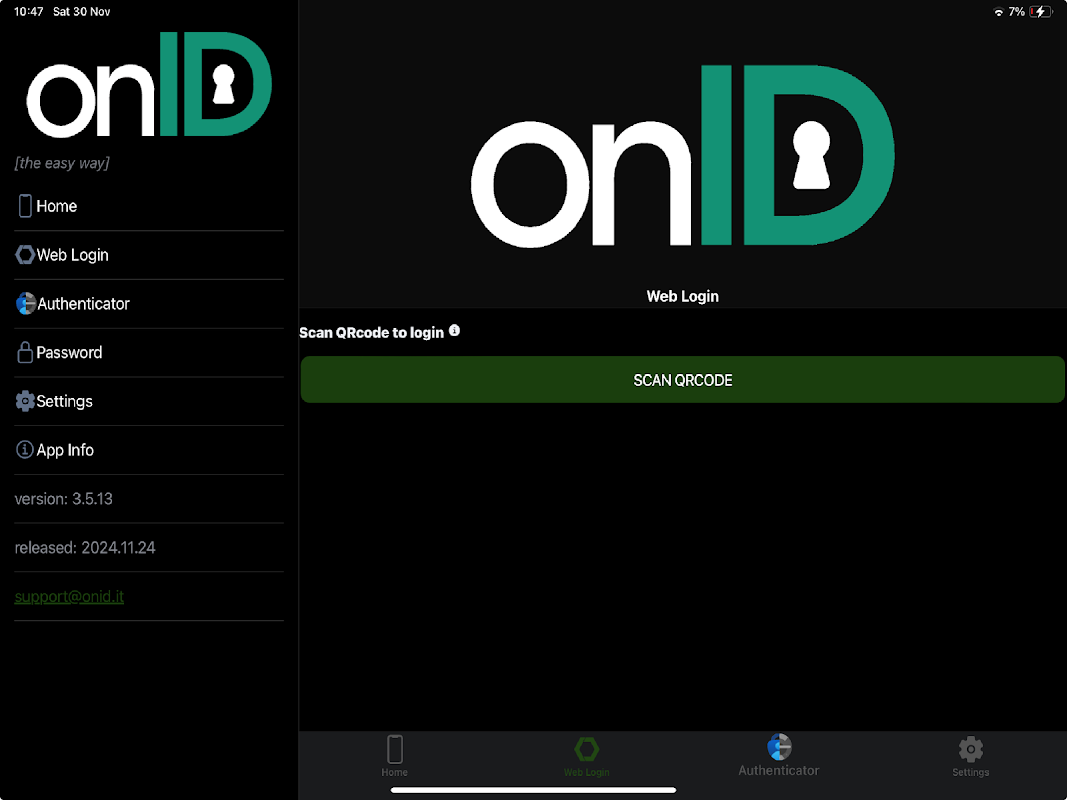Open Authenticator from the sidebar menu
The height and width of the screenshot is (800, 1067).
pos(149,303)
